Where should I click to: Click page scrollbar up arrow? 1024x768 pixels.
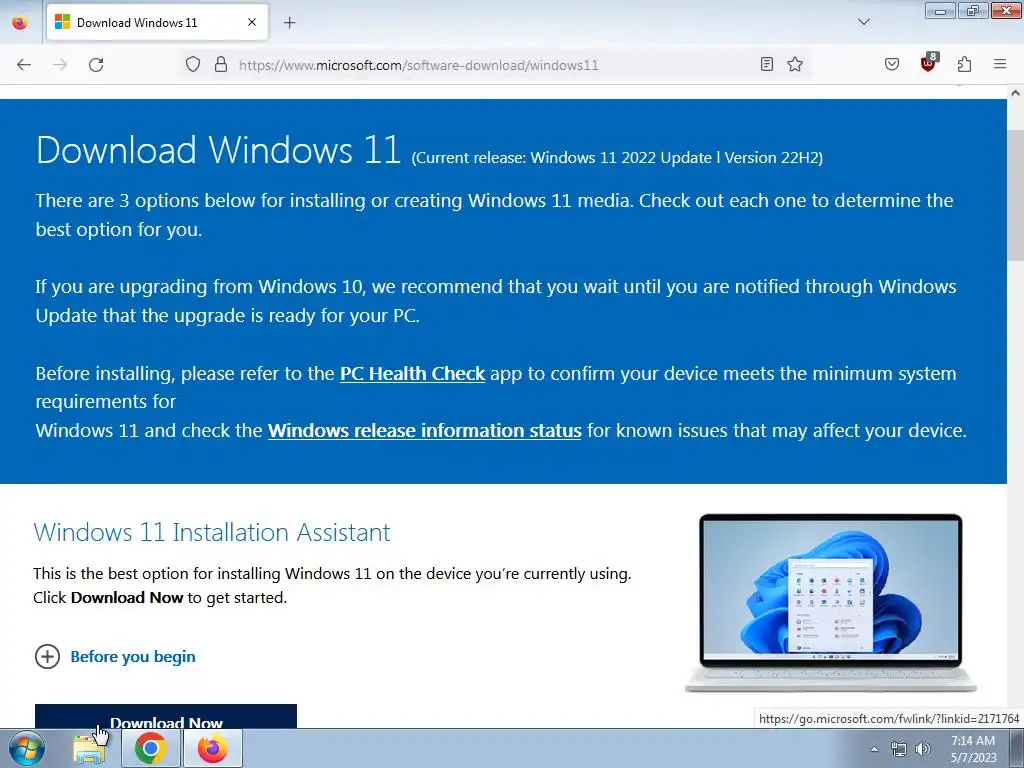click(x=1015, y=93)
